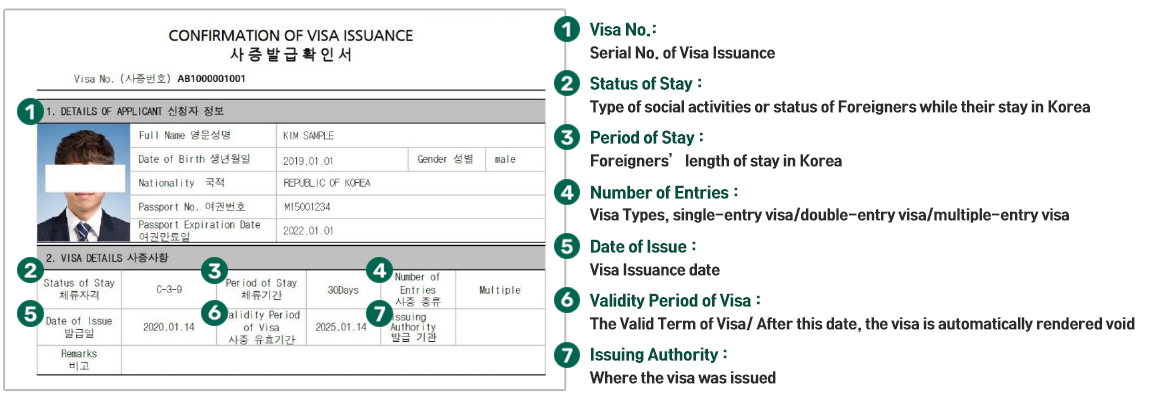Click badge 4 beside the Number of Entries cell
The image size is (1160, 420).
pyautogui.click(x=378, y=270)
